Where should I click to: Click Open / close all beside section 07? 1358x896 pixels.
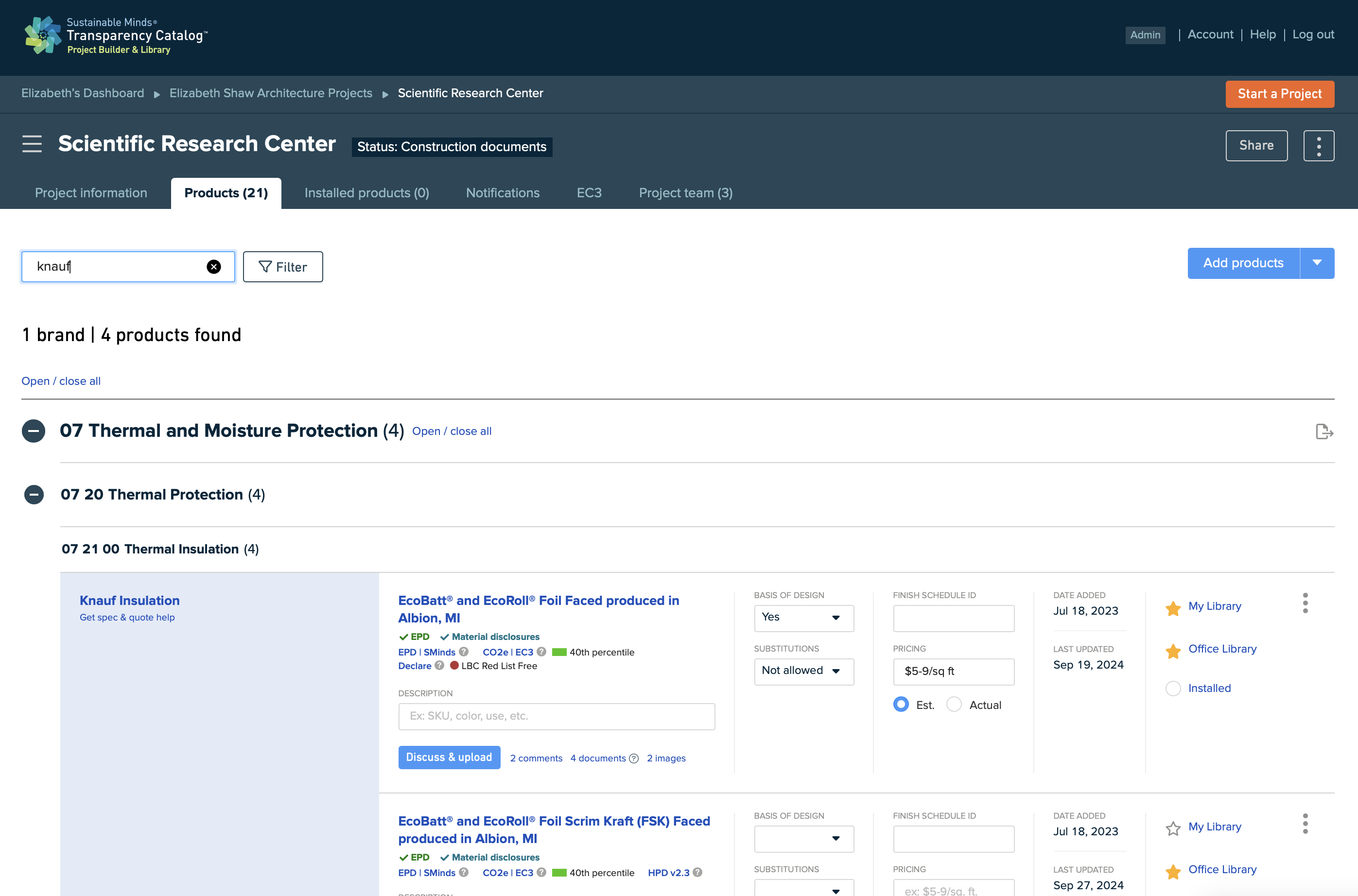coord(452,431)
